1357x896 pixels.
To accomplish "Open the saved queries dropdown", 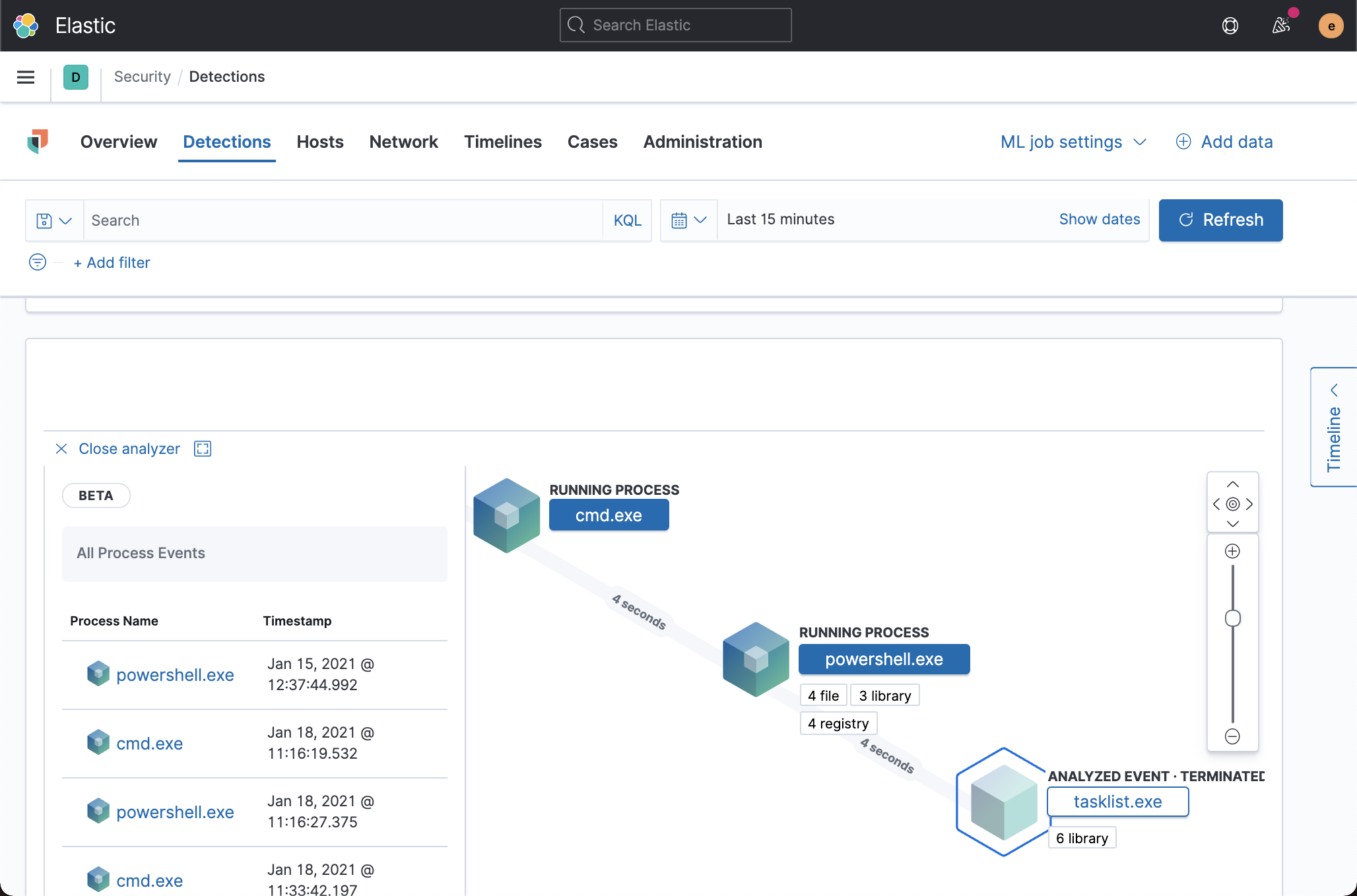I will [54, 220].
